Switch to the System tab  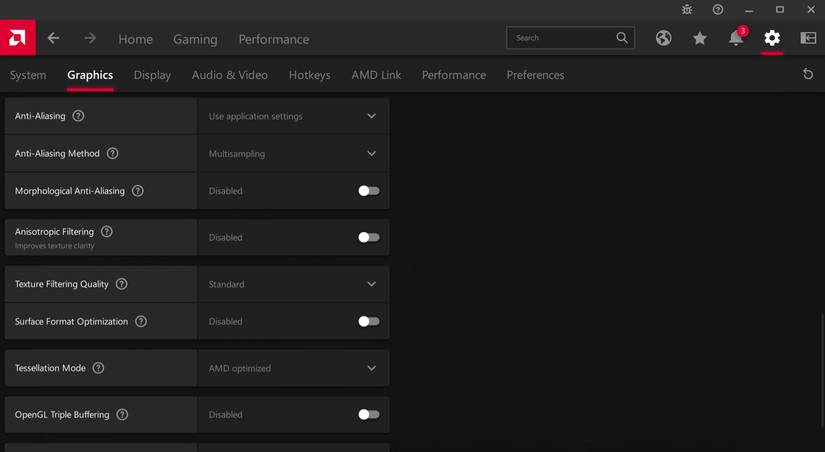pyautogui.click(x=28, y=75)
